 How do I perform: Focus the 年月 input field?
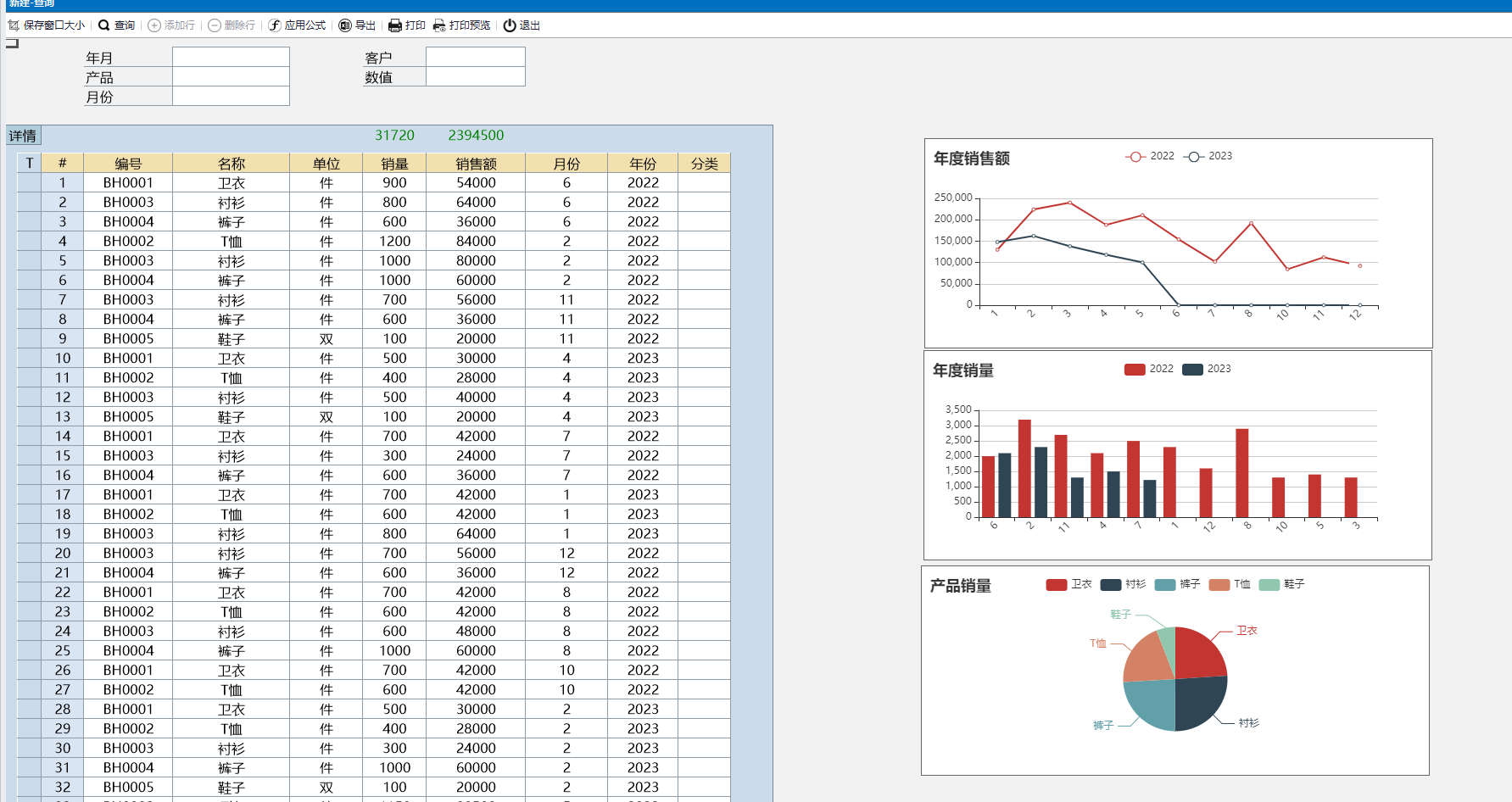coord(231,57)
